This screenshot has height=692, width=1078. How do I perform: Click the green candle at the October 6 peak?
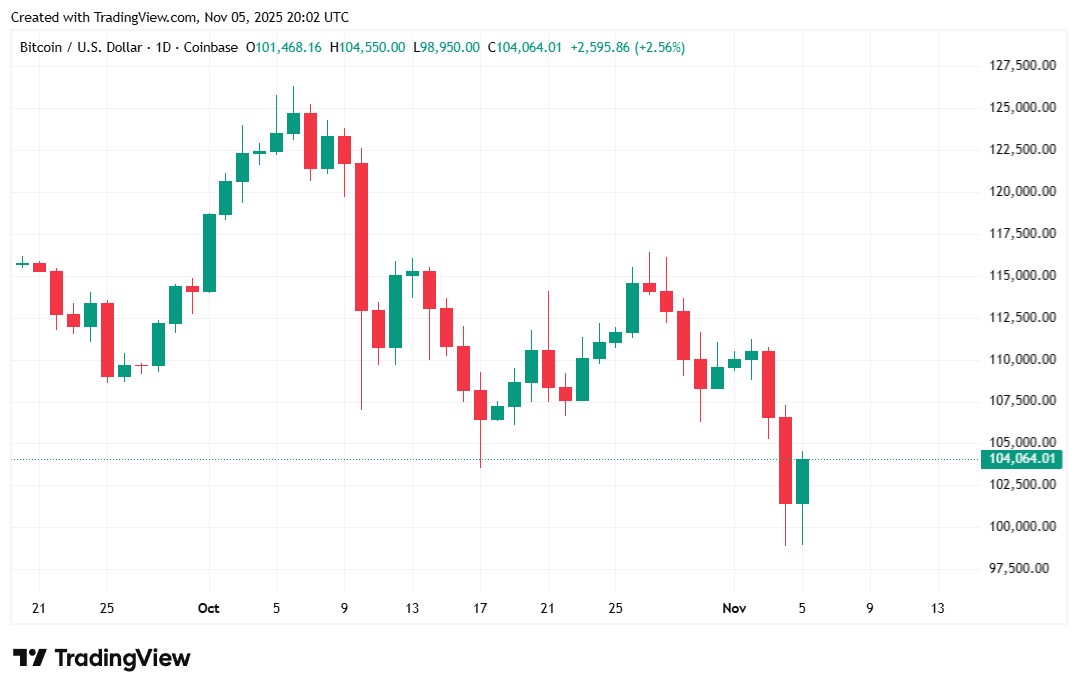coord(293,122)
